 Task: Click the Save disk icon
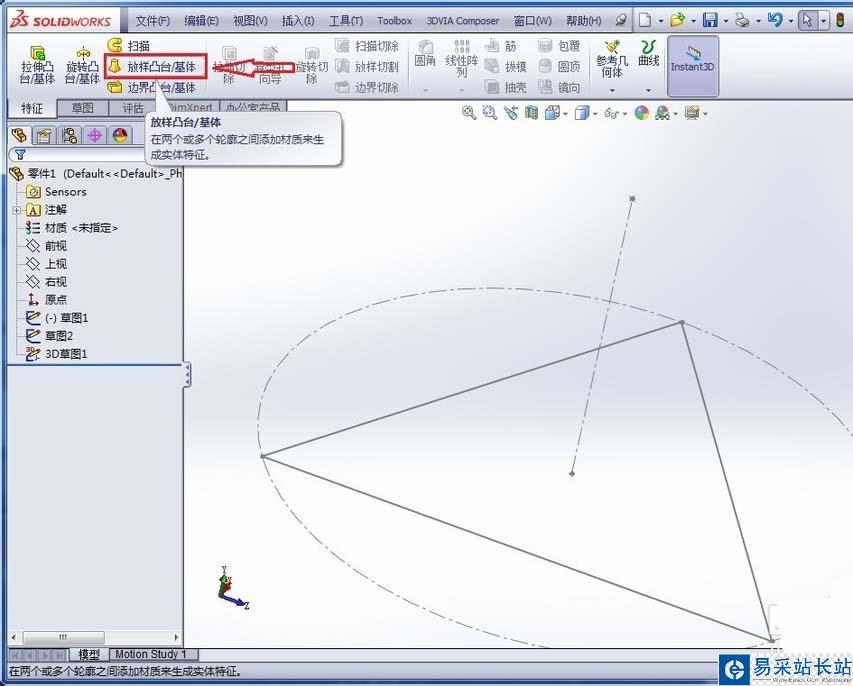710,21
